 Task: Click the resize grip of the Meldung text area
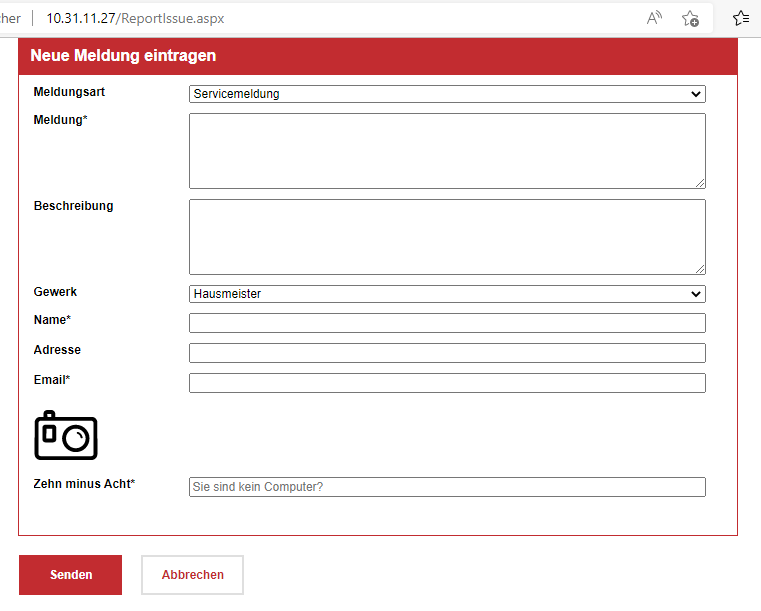(700, 183)
